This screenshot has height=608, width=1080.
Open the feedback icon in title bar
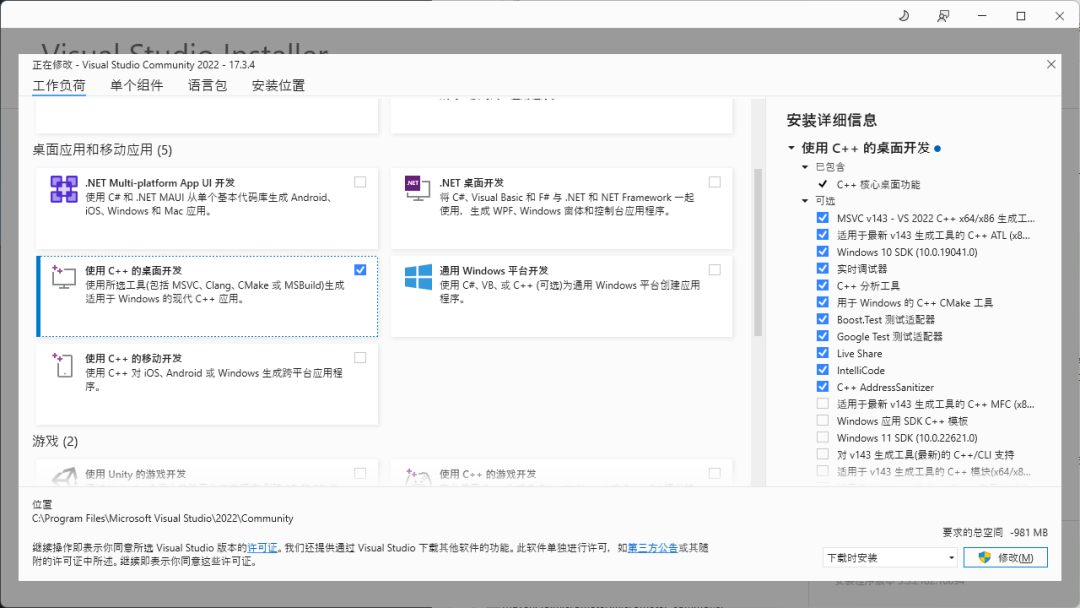[943, 16]
